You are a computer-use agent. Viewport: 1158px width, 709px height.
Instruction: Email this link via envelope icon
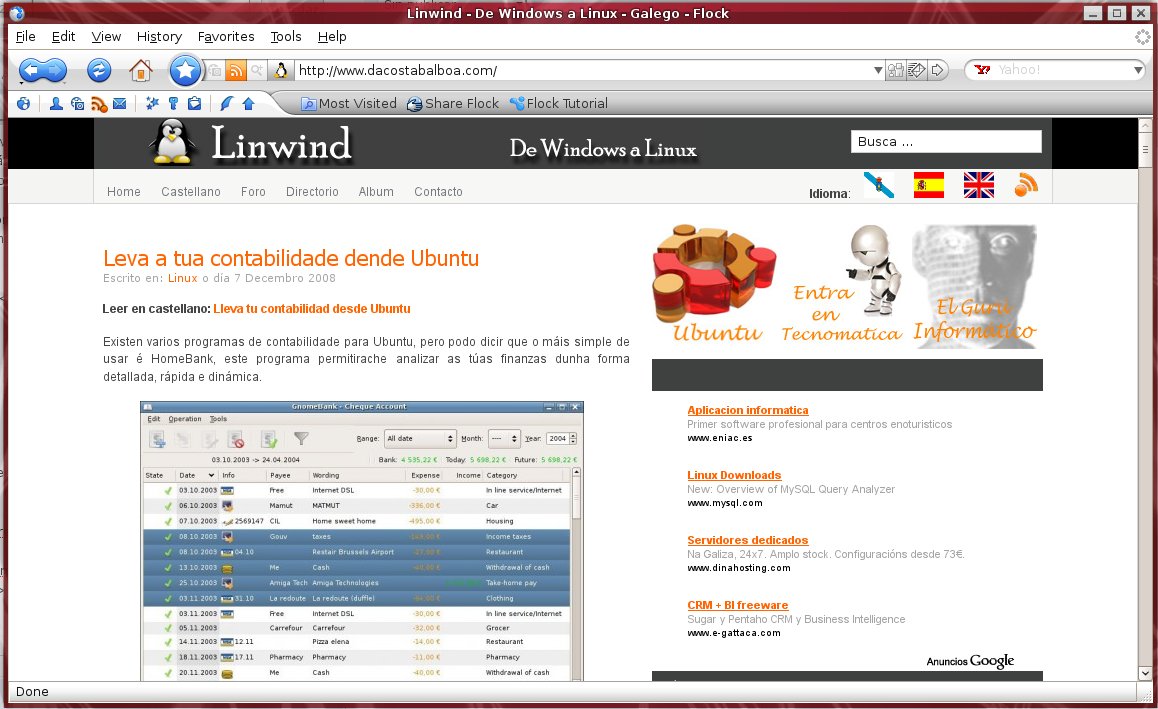(917, 70)
